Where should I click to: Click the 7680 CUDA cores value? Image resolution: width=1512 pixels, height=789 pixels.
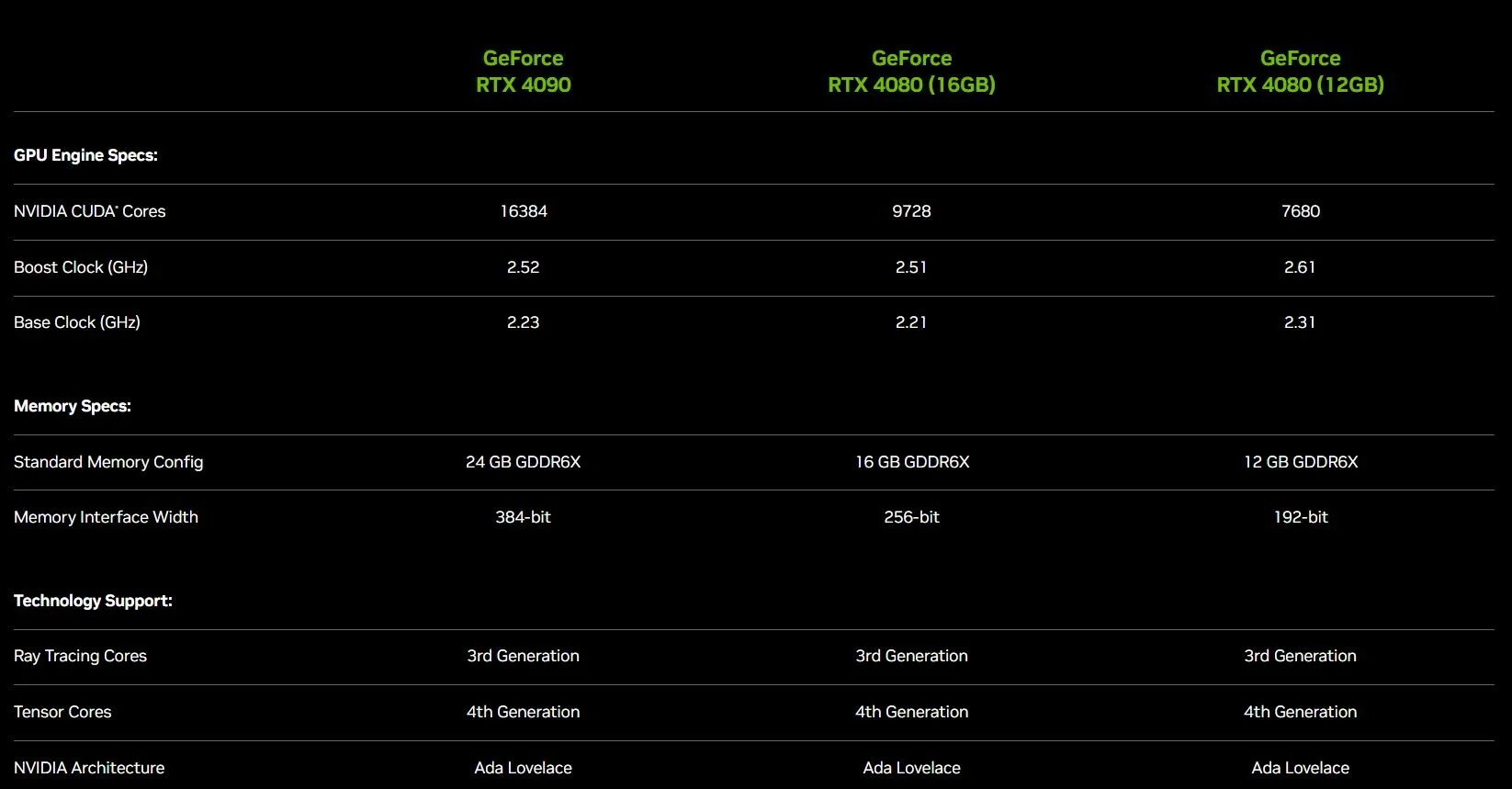coord(1301,211)
